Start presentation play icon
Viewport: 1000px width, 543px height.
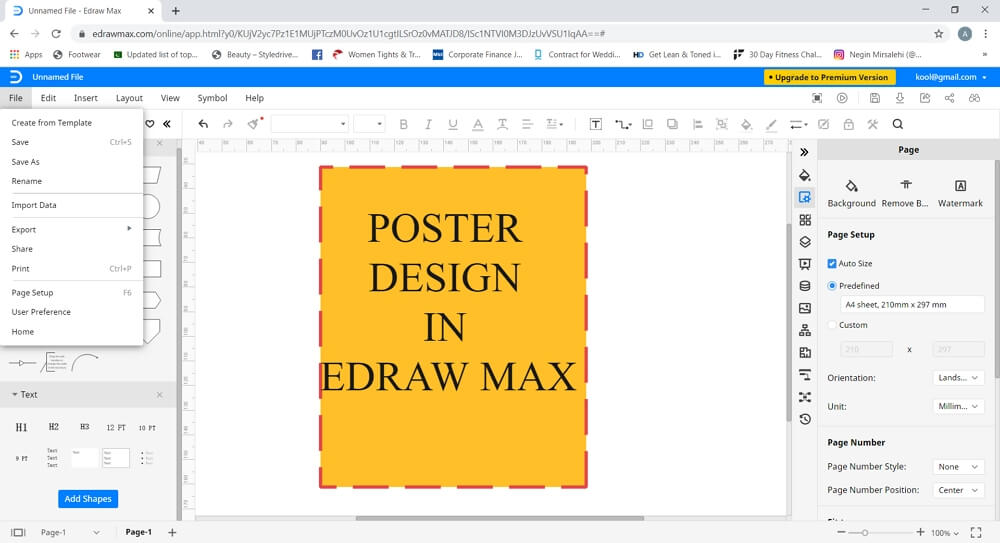click(x=842, y=98)
